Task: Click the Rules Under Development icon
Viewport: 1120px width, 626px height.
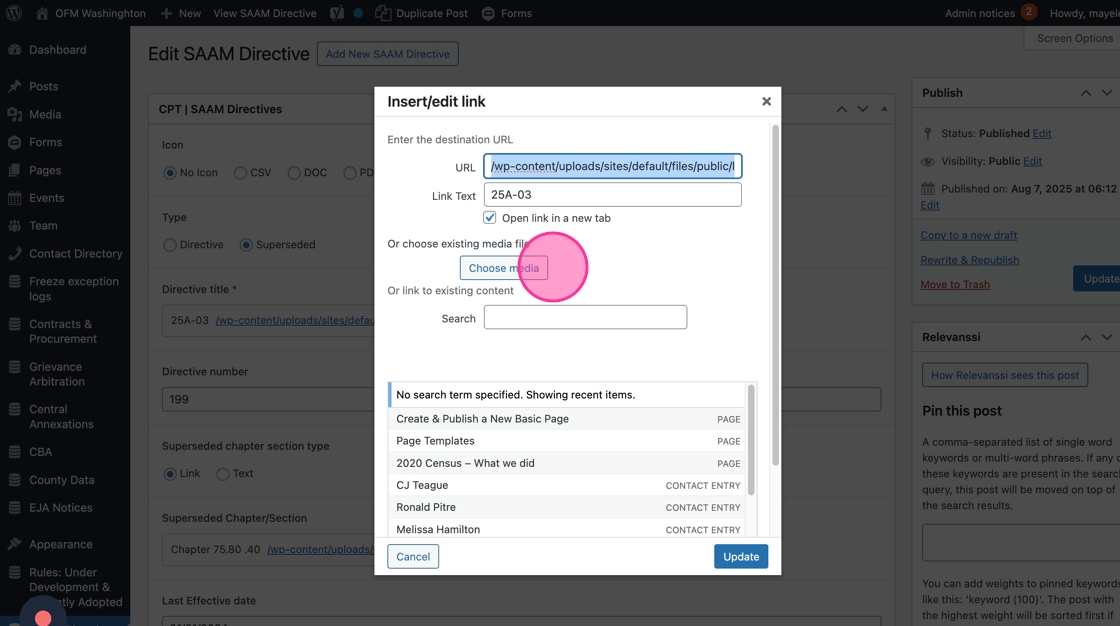Action: [x=14, y=572]
